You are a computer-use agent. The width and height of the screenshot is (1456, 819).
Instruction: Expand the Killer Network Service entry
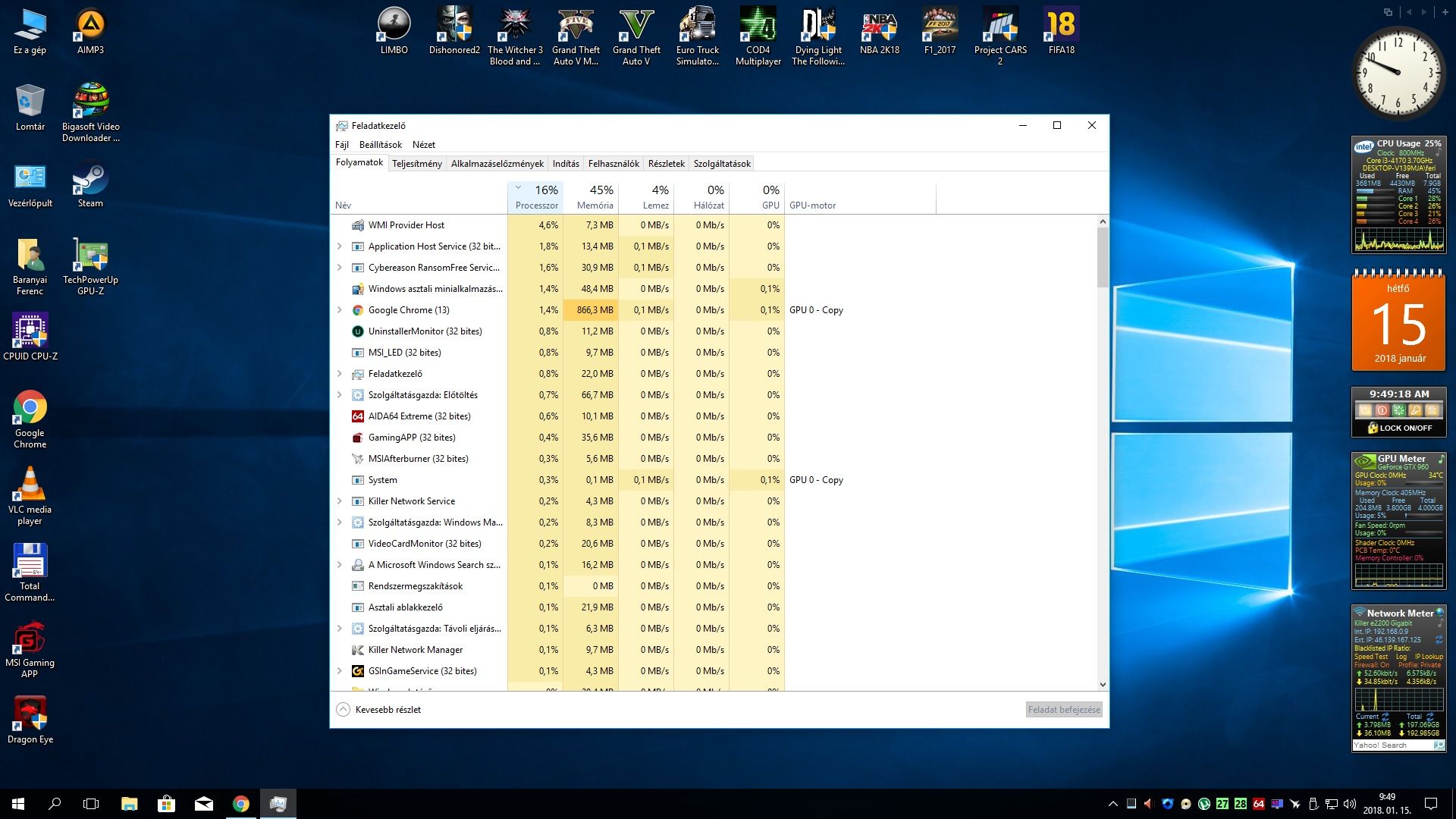[x=340, y=501]
